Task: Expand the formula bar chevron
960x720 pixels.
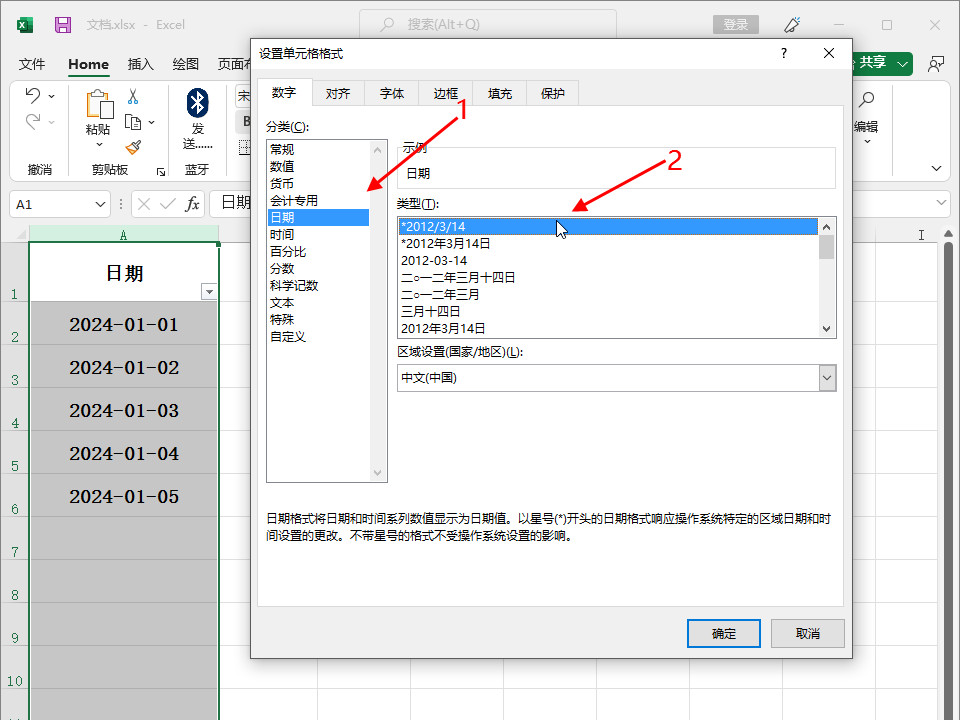Action: click(x=941, y=203)
